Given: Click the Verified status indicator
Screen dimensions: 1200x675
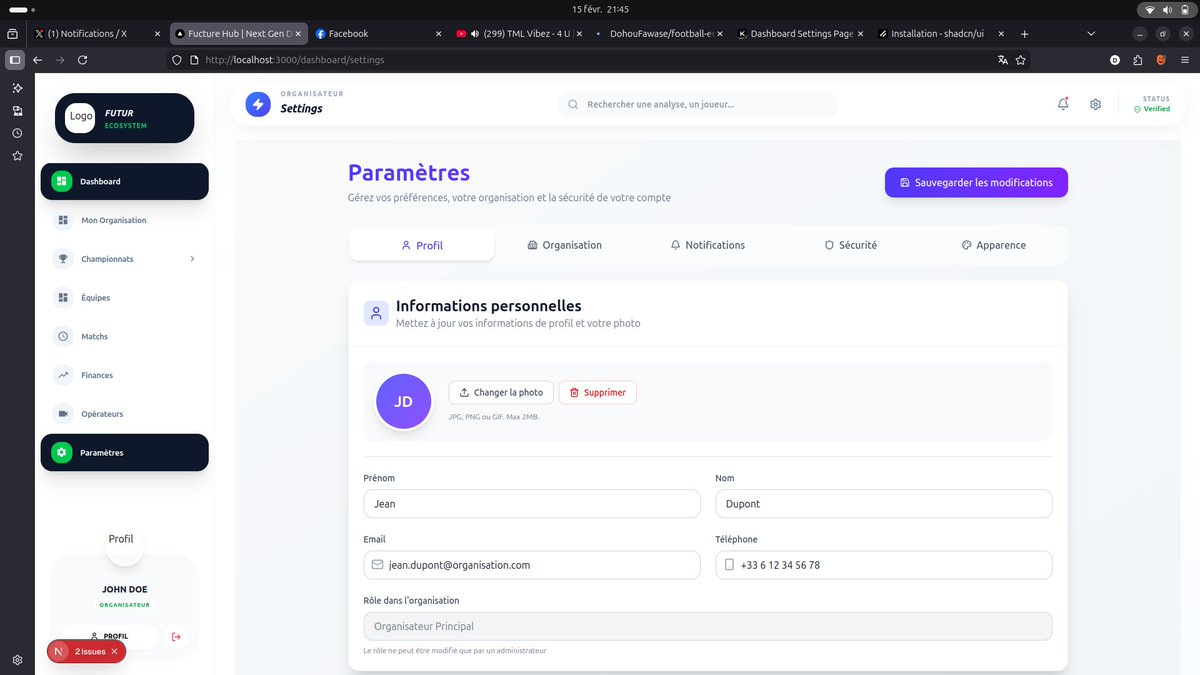Looking at the screenshot, I should [x=1152, y=109].
